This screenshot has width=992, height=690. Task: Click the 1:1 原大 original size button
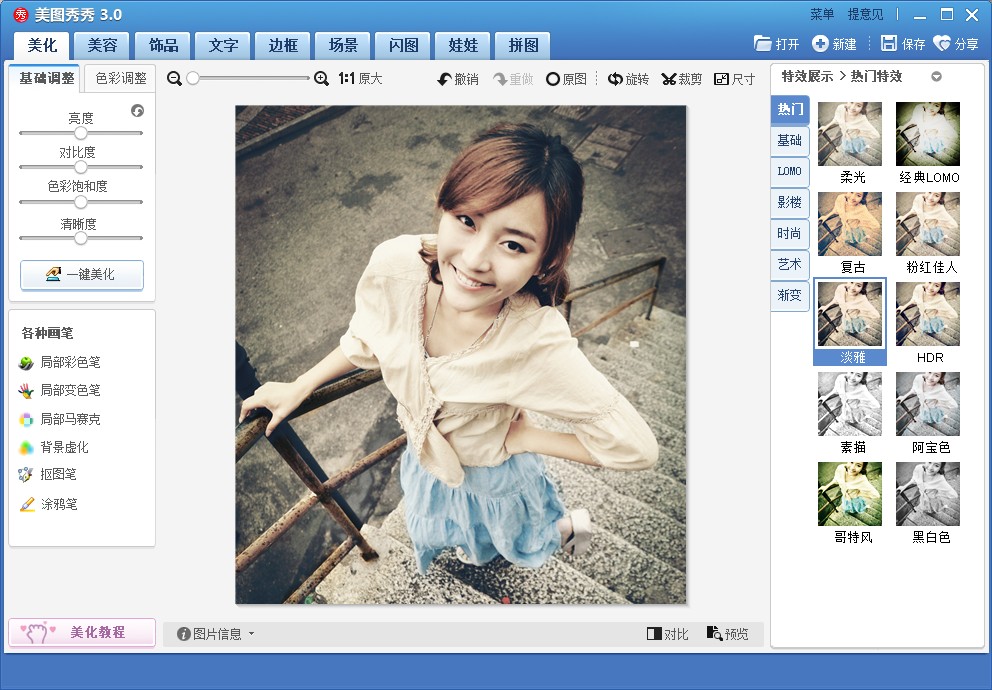[x=360, y=78]
